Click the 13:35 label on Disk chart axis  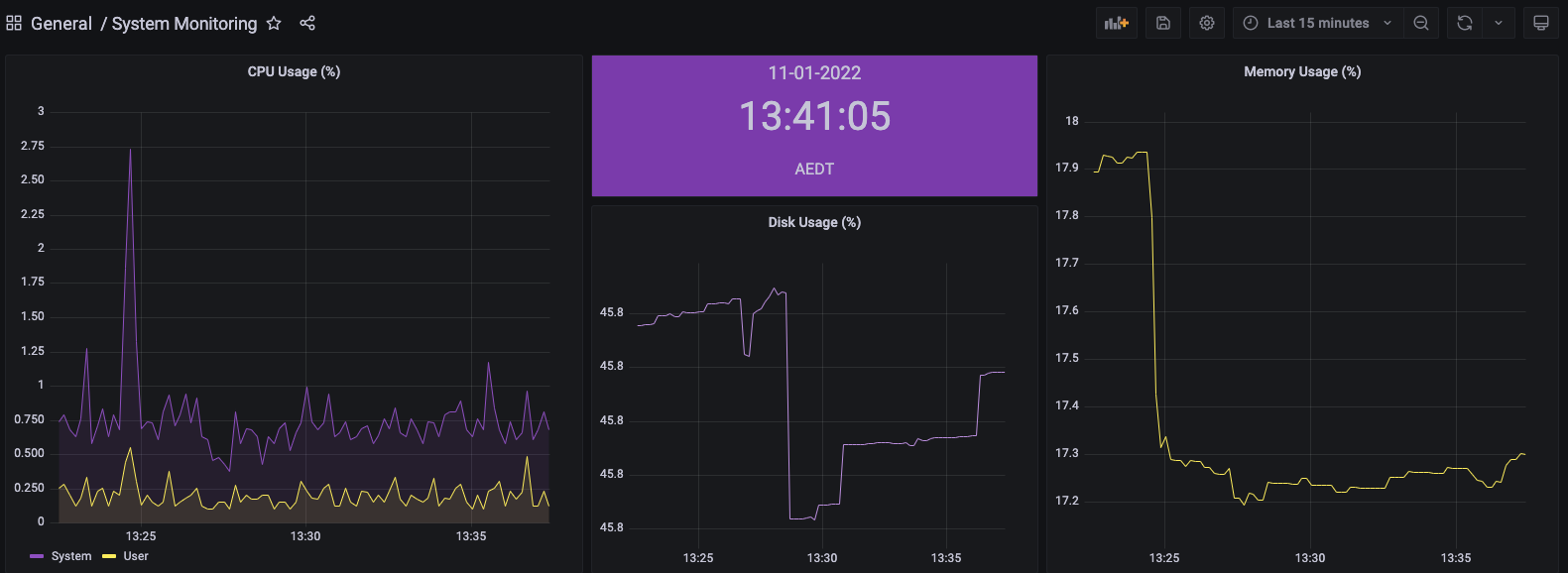946,558
